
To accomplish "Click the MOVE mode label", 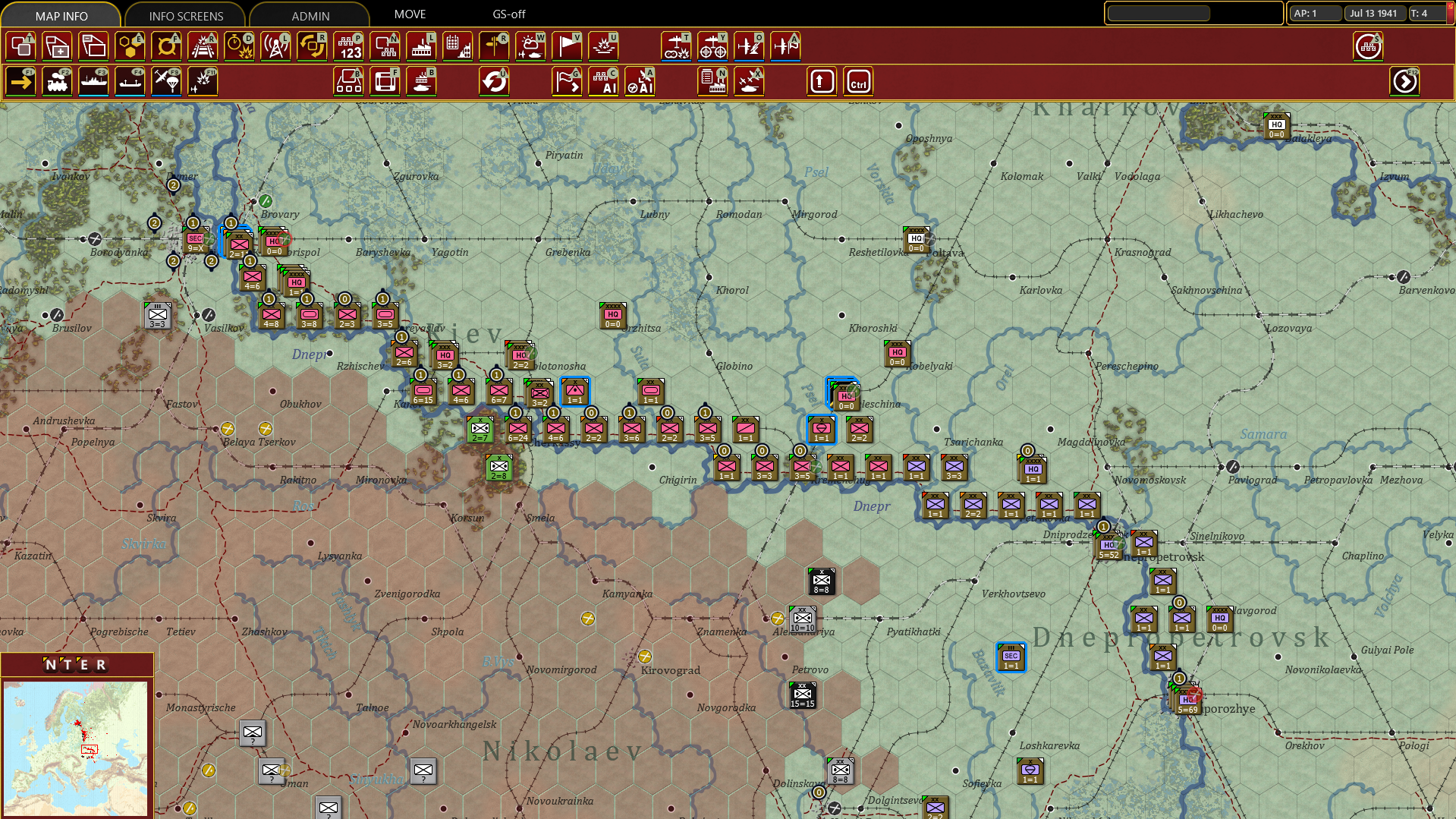I will coord(410,14).
